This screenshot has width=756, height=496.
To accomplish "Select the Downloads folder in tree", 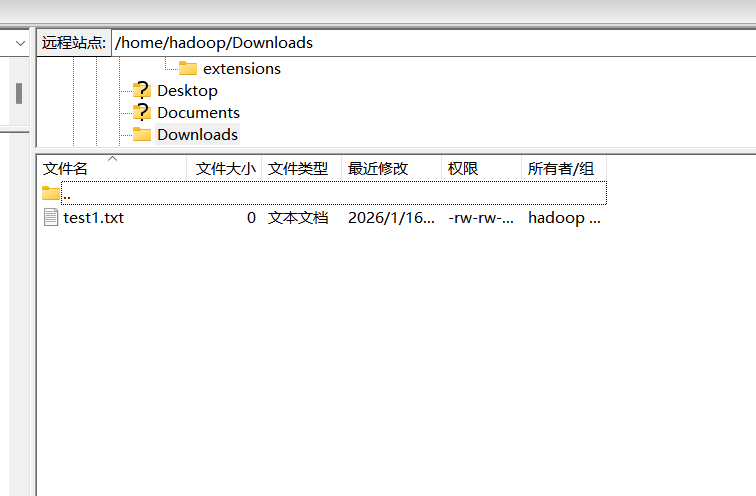I will click(x=197, y=134).
